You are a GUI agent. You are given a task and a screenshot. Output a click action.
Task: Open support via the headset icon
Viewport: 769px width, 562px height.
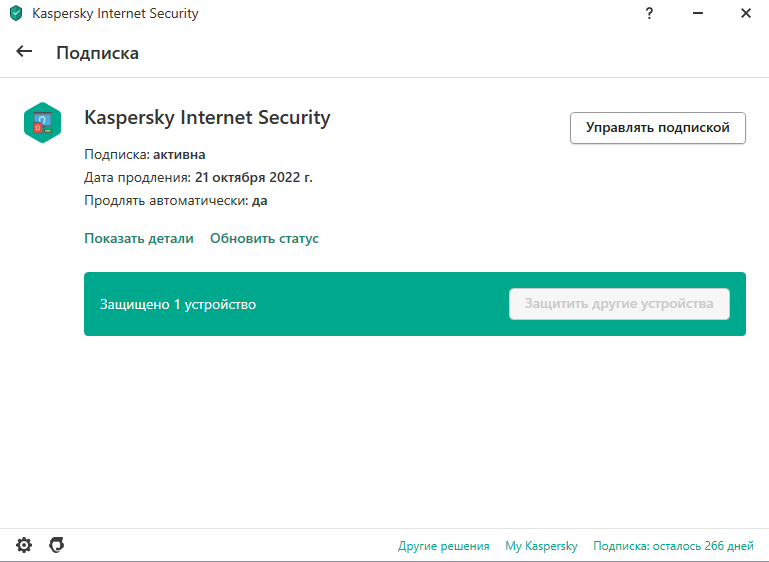tap(57, 545)
